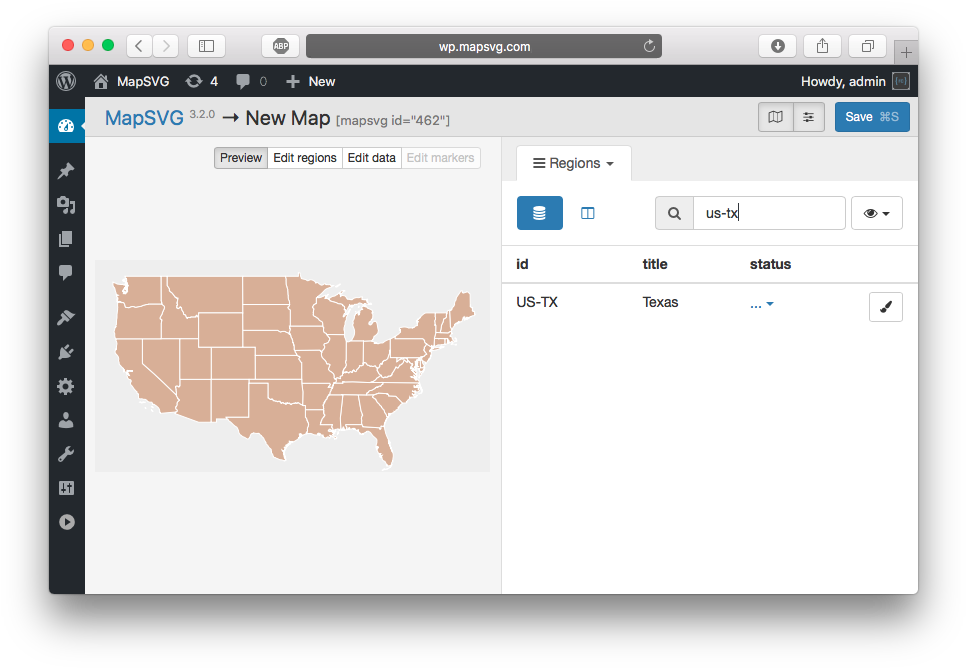This screenshot has height=668, width=966.
Task: Click the New content button
Action: tap(310, 81)
